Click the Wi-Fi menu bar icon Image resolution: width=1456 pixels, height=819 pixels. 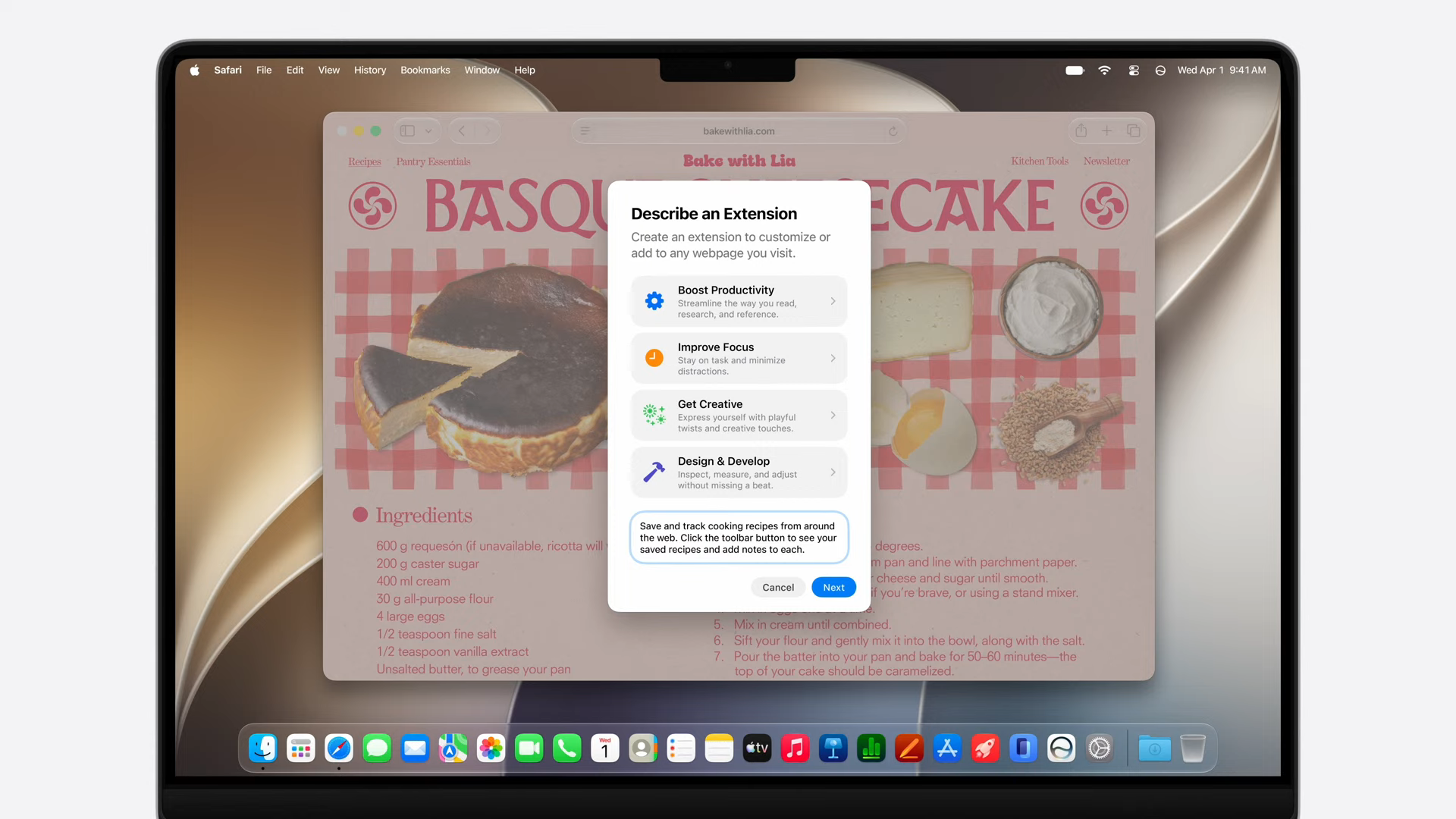(x=1104, y=70)
